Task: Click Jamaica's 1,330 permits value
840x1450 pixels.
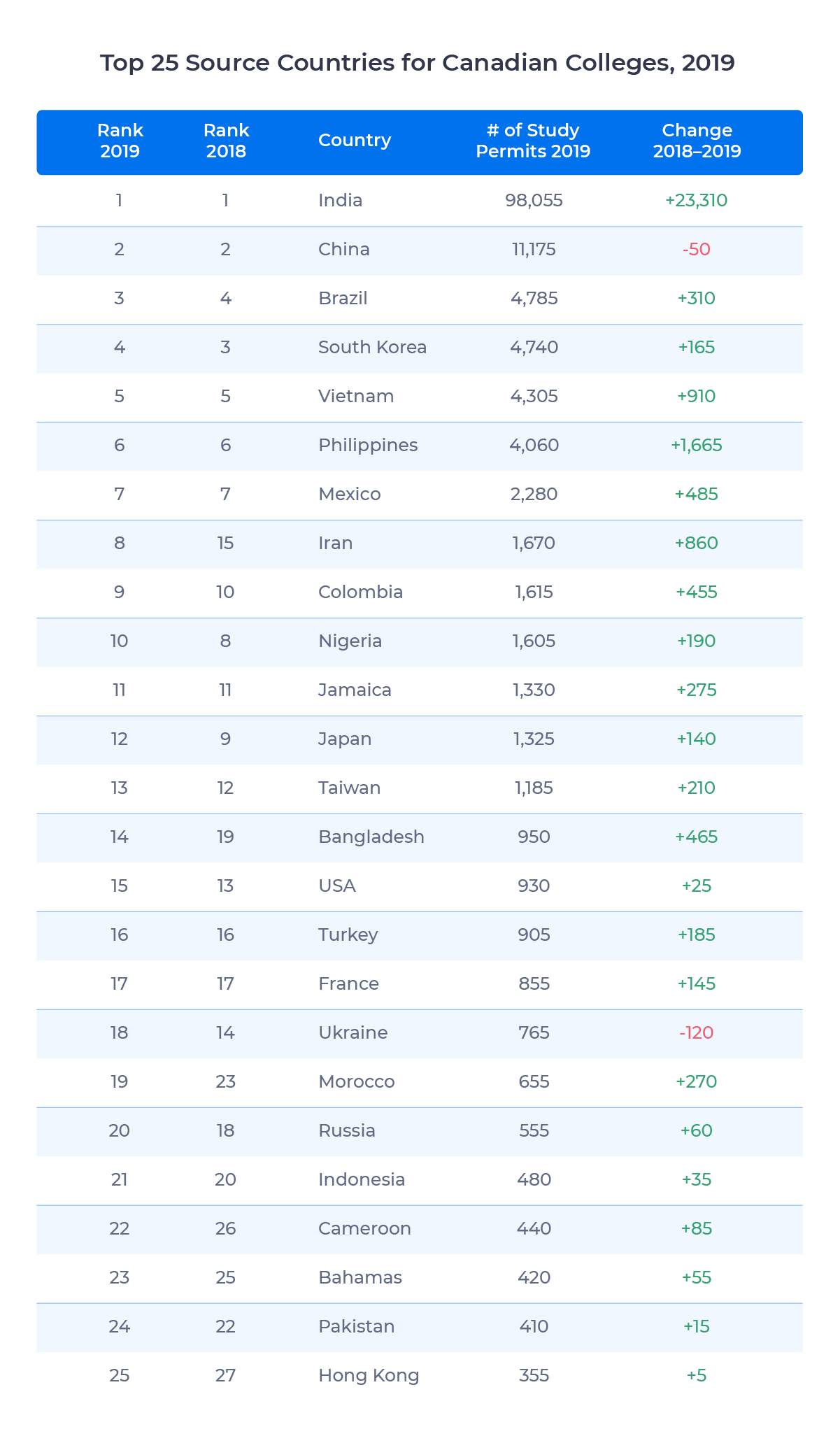Action: [534, 690]
